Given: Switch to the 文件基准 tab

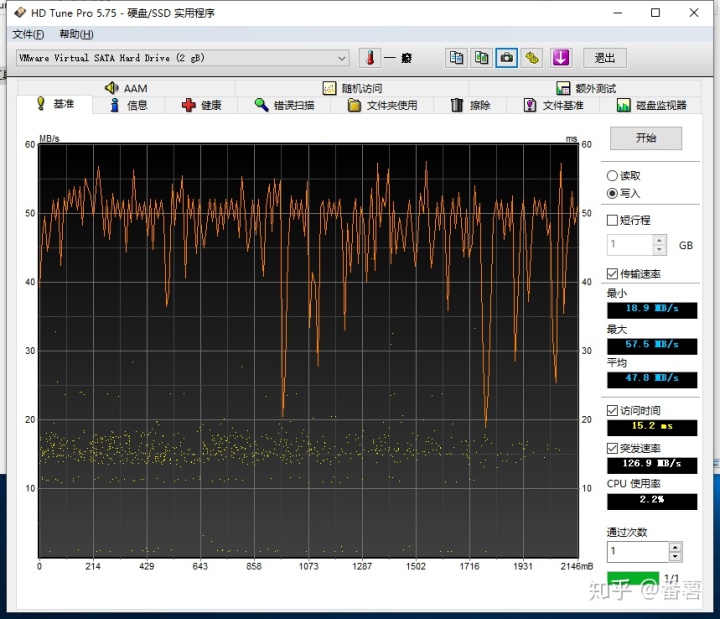Looking at the screenshot, I should [553, 105].
